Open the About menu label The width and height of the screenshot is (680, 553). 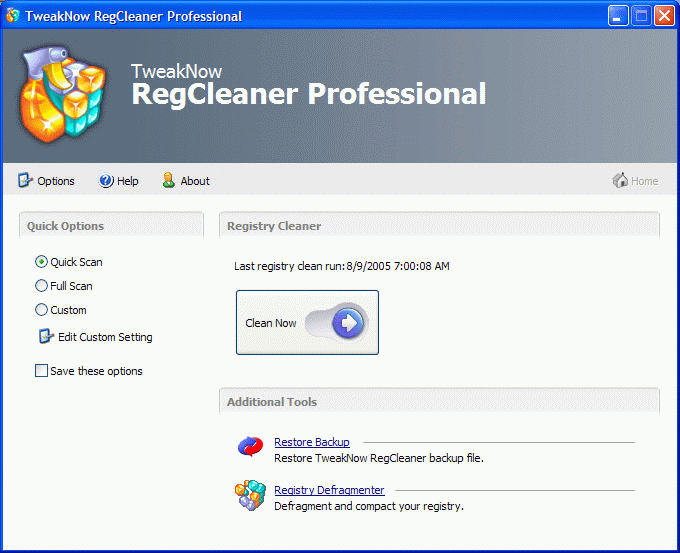click(x=195, y=181)
